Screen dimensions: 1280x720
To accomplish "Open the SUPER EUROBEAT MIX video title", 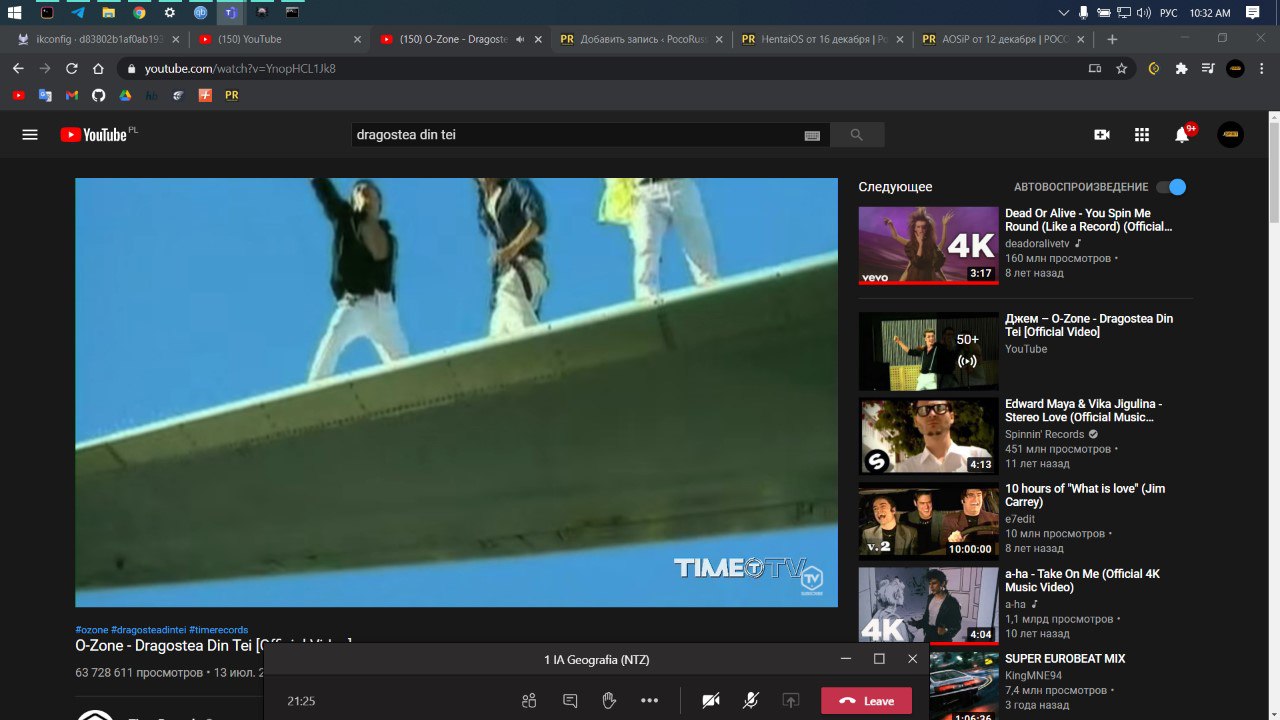I will (1065, 659).
